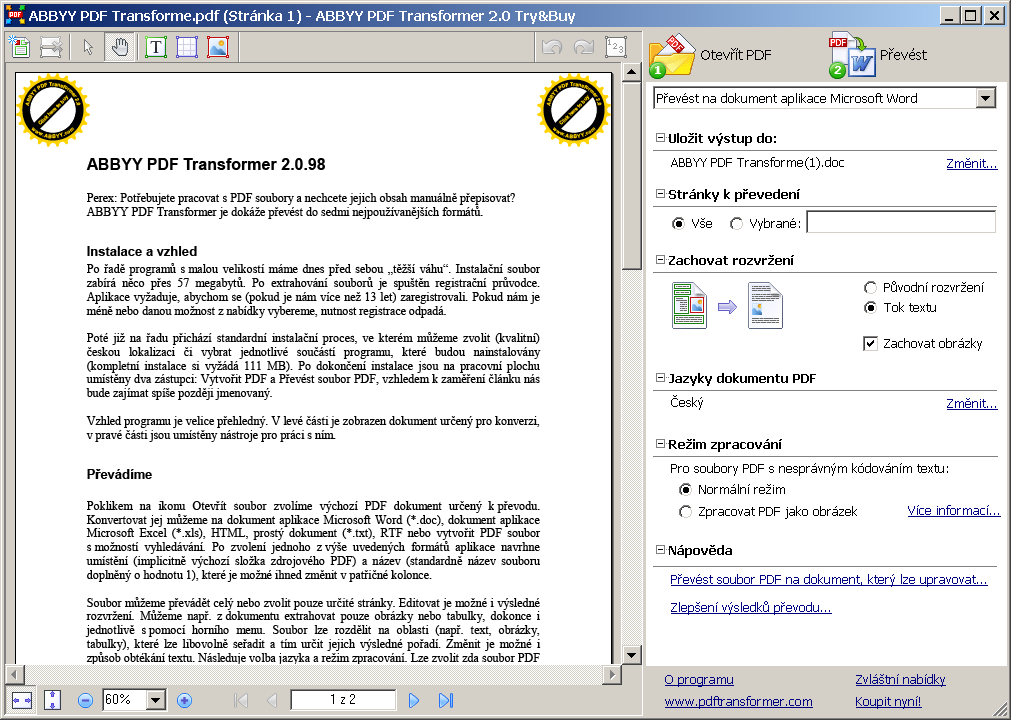Click the fit to width icon

click(21, 700)
